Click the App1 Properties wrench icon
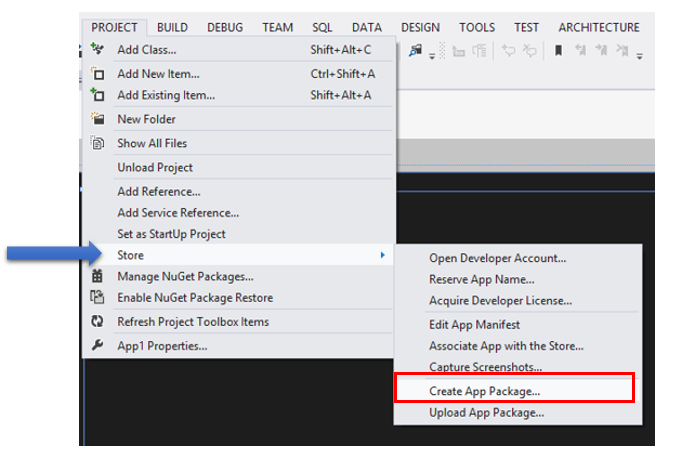The height and width of the screenshot is (457, 687). [x=97, y=346]
